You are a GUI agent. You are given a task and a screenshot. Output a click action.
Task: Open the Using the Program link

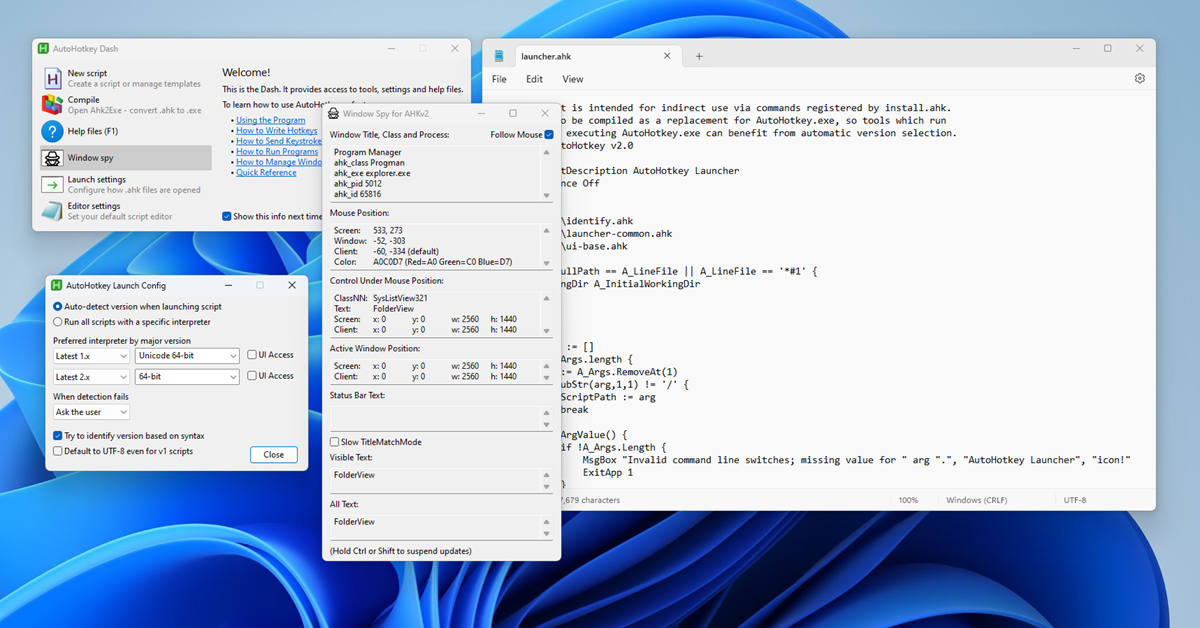coord(271,120)
